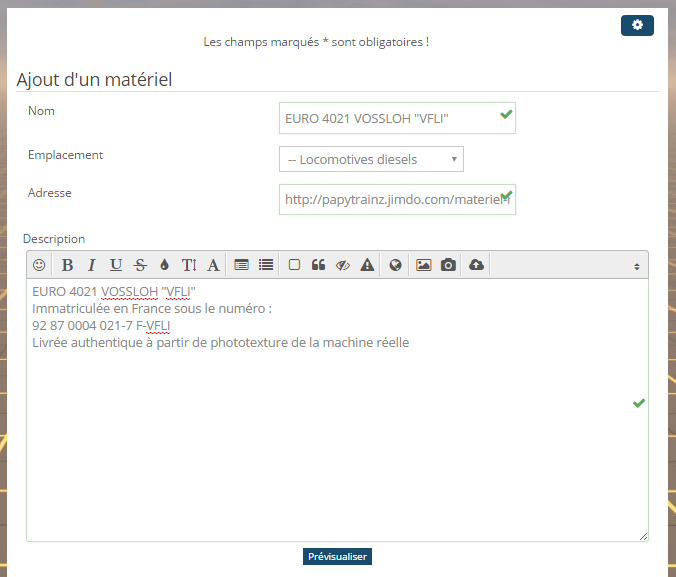Insert a warning triangle block
The image size is (676, 577).
[x=367, y=265]
